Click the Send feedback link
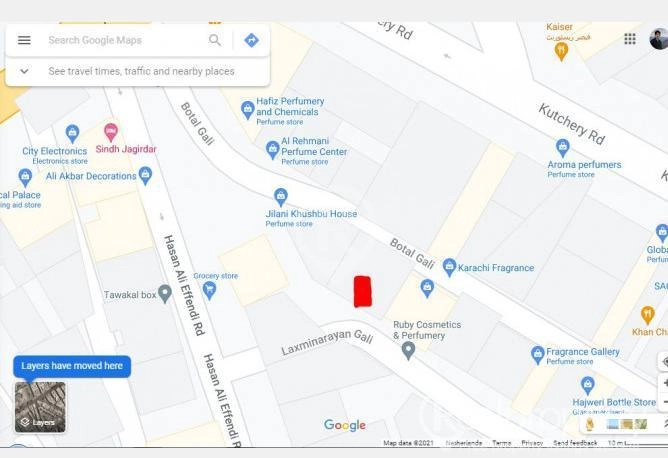The width and height of the screenshot is (668, 458). [x=575, y=443]
